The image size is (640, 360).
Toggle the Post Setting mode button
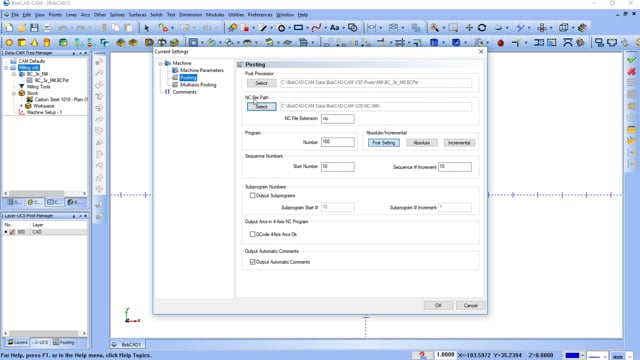tap(384, 143)
